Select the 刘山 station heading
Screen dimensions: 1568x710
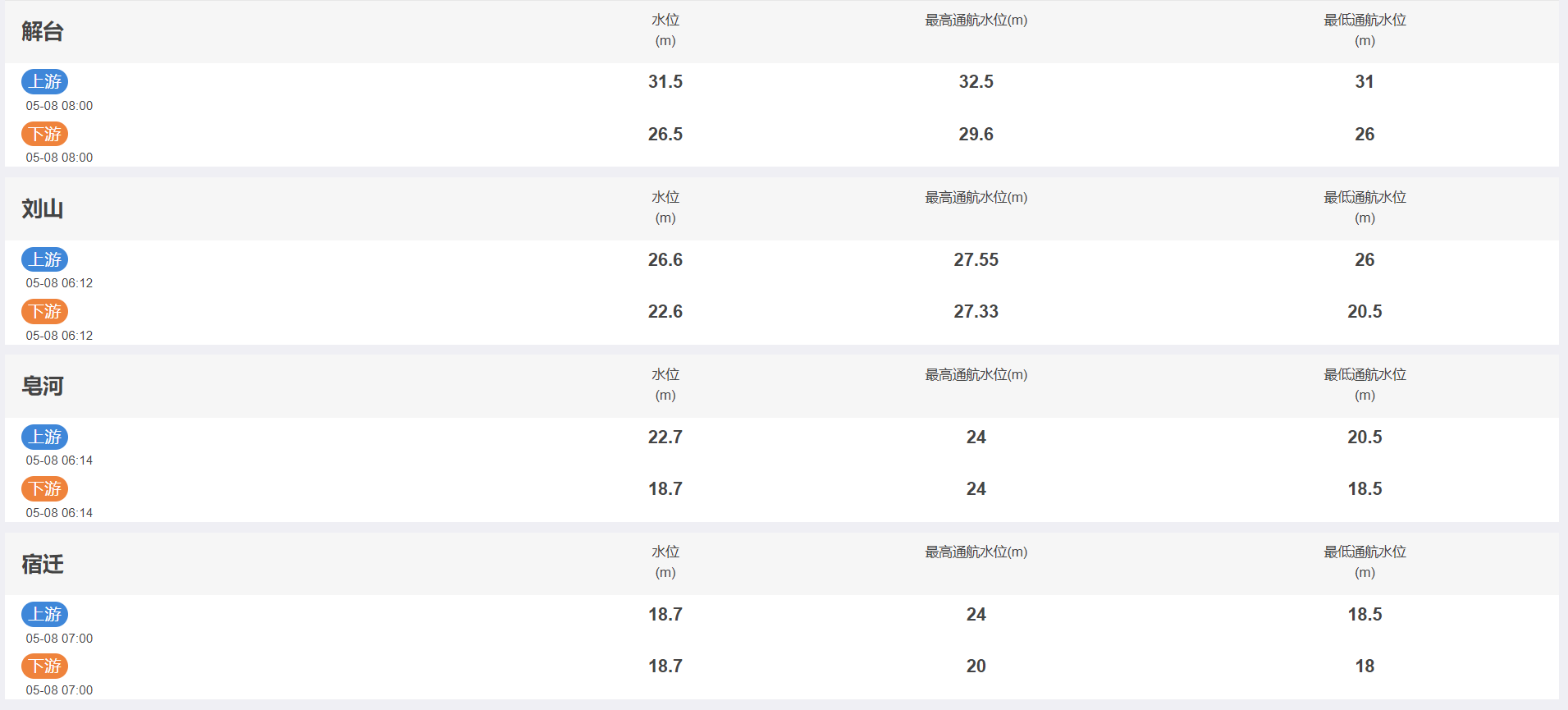pos(43,208)
